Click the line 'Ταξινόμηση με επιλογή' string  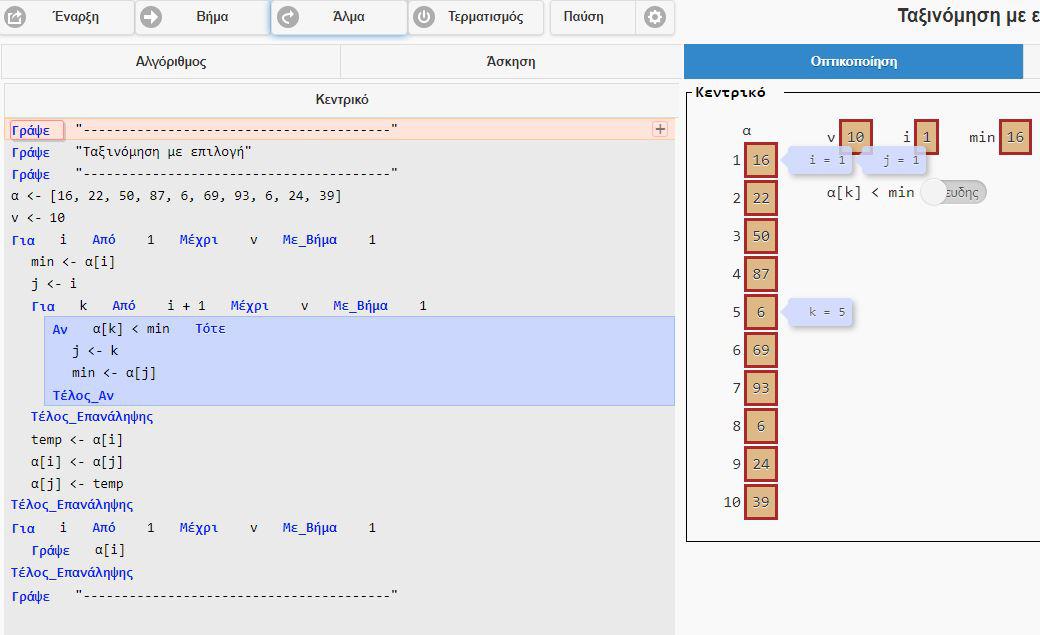(162, 152)
